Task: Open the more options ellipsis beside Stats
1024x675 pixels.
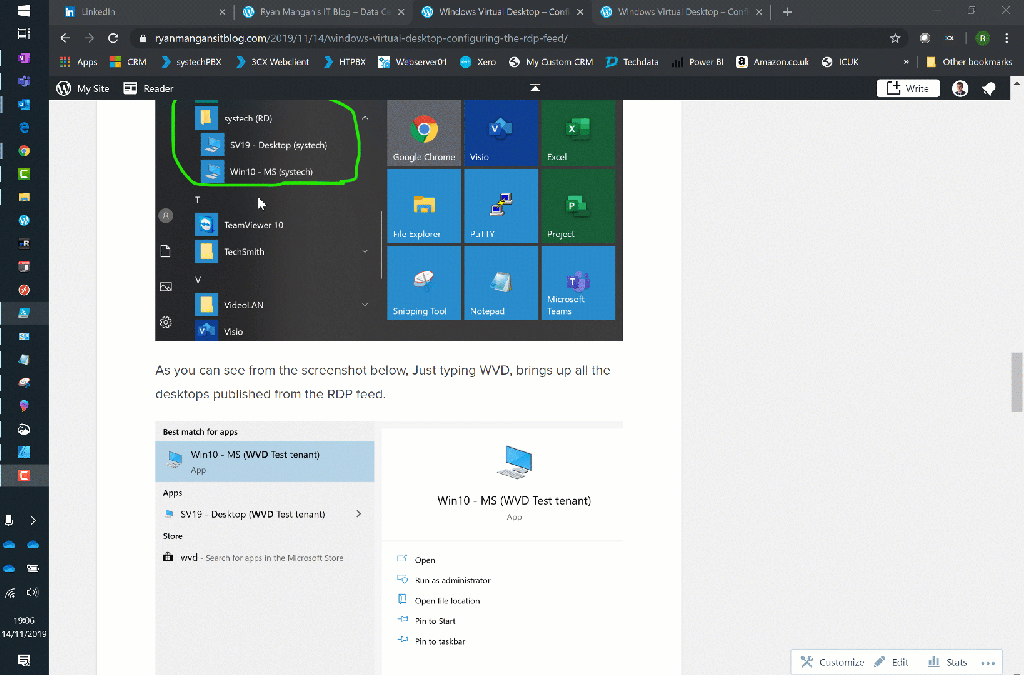Action: [x=988, y=663]
